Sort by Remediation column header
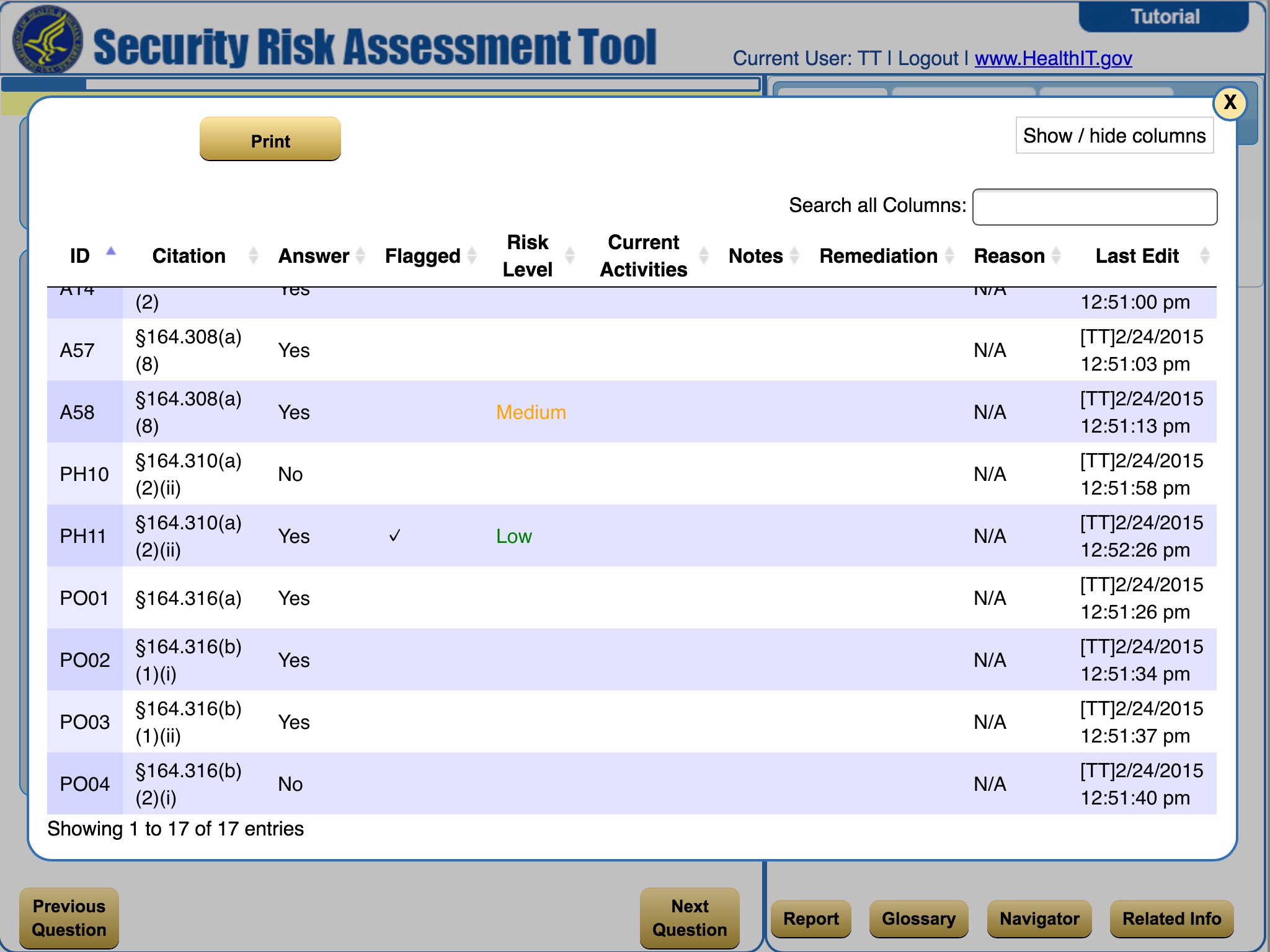 878,255
